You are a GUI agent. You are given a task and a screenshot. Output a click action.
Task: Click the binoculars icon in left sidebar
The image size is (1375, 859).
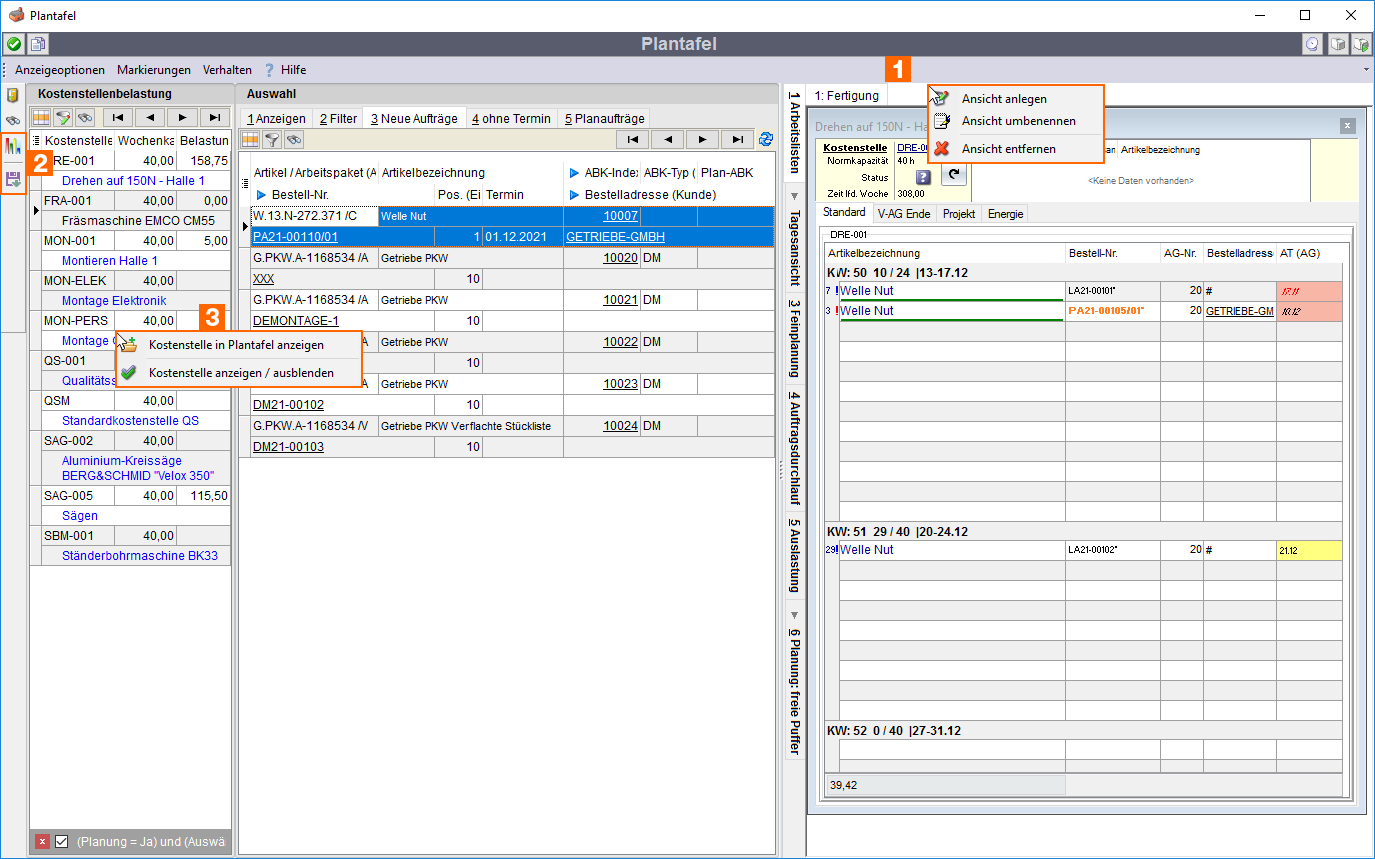click(13, 120)
